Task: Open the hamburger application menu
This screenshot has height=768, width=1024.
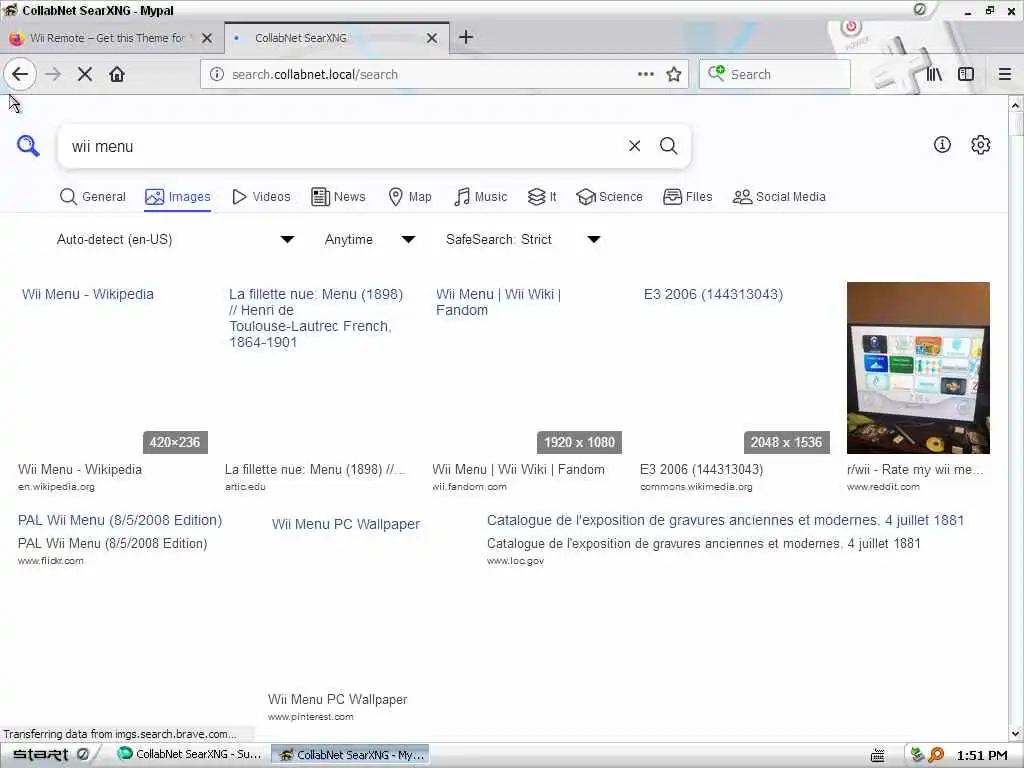Action: (x=1005, y=74)
